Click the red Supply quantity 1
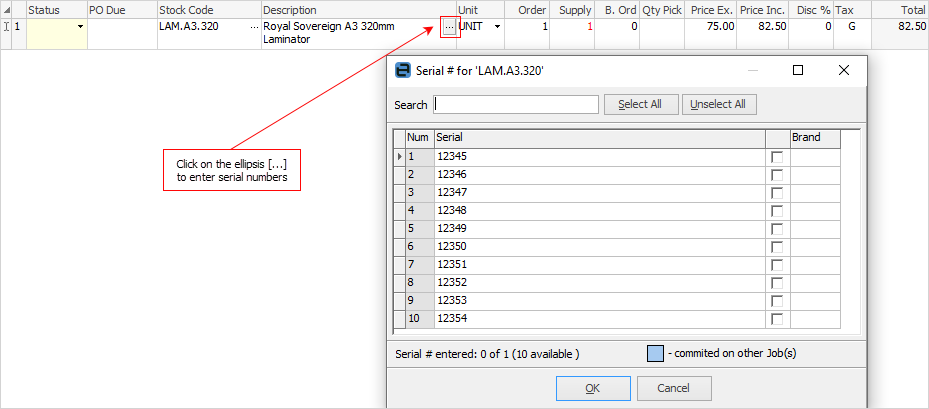This screenshot has width=929, height=409. (x=590, y=27)
